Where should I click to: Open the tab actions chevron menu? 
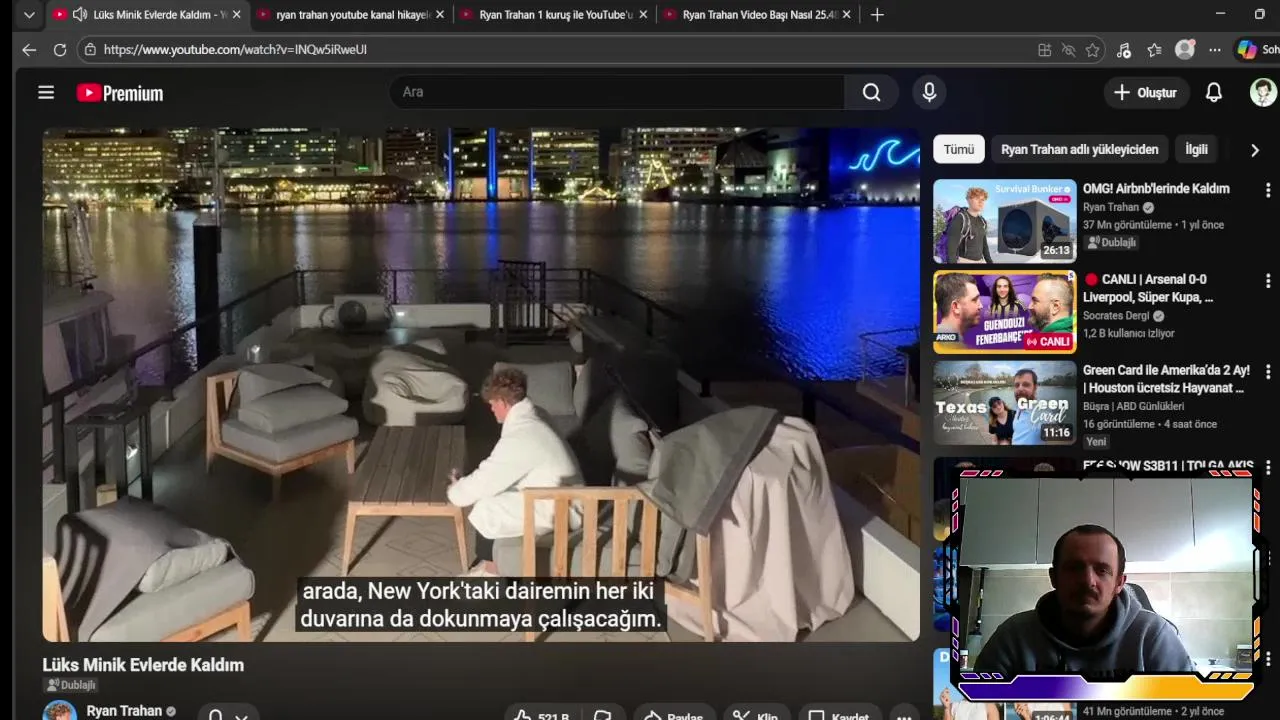click(29, 15)
